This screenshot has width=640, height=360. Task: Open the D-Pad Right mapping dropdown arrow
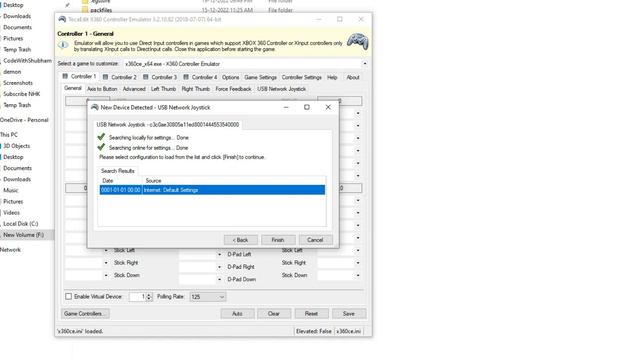[220, 267]
